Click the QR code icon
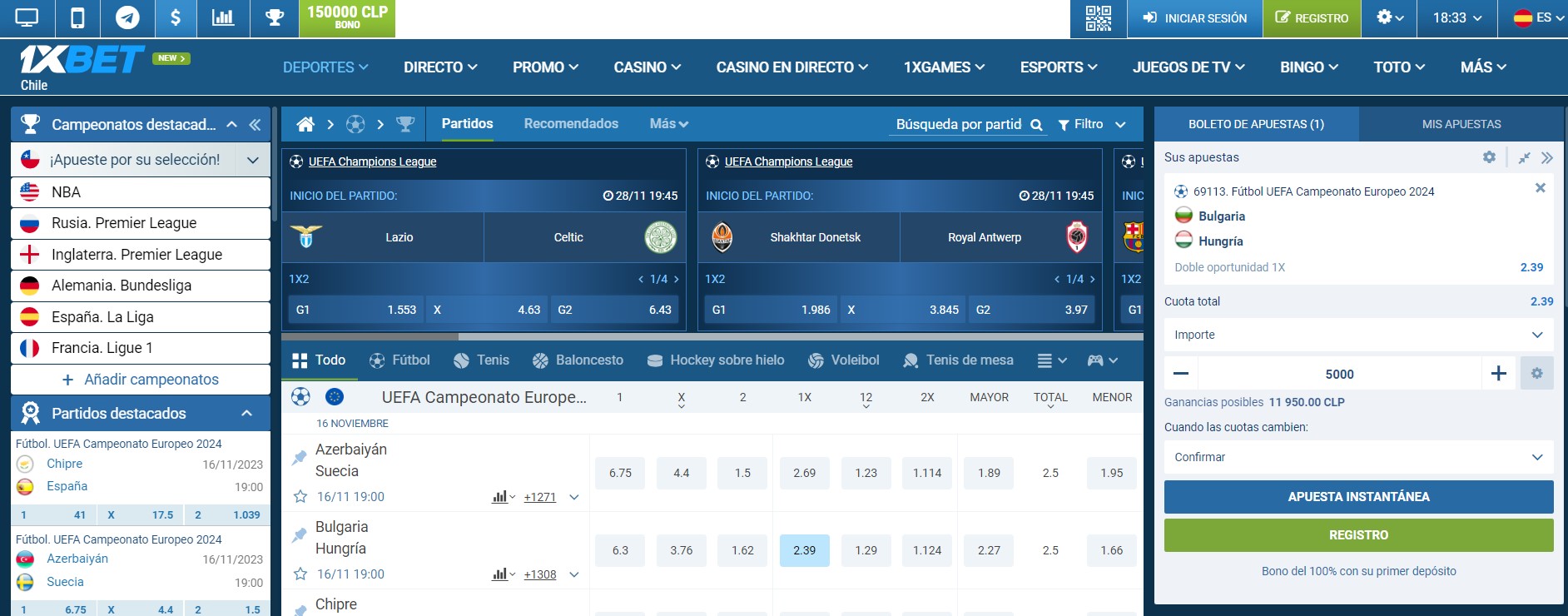Image resolution: width=1568 pixels, height=616 pixels. pyautogui.click(x=1099, y=18)
